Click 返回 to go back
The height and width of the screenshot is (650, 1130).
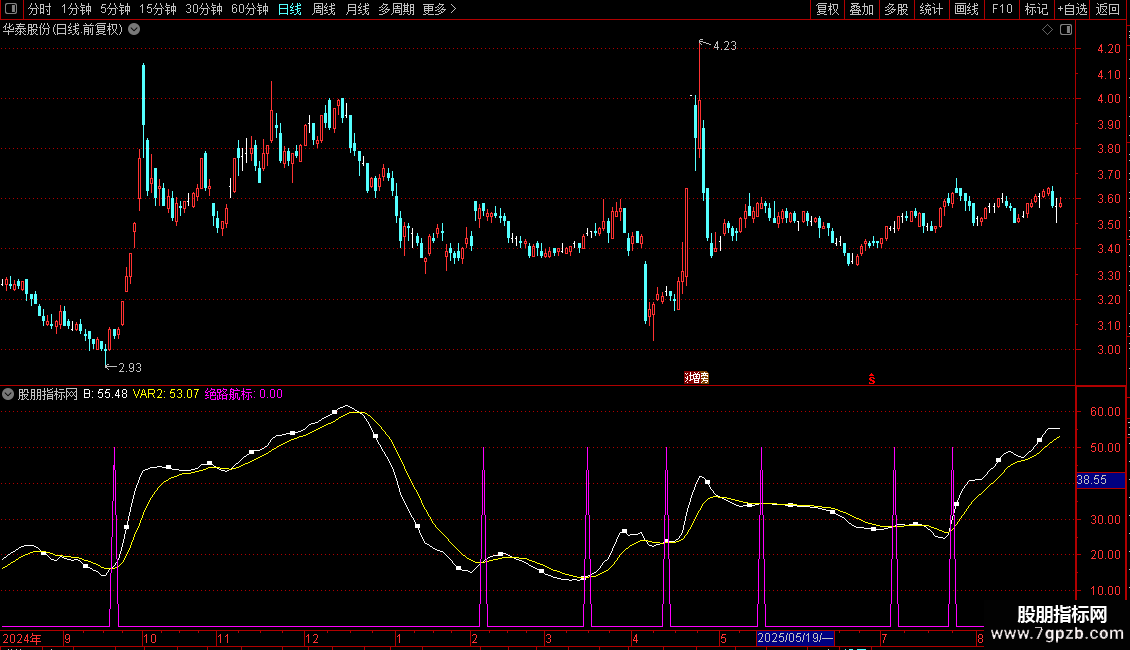pyautogui.click(x=1108, y=9)
